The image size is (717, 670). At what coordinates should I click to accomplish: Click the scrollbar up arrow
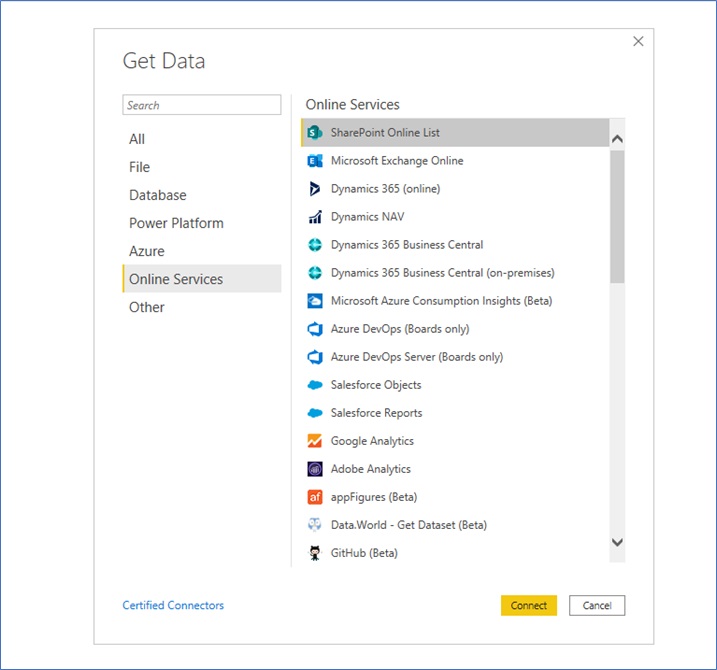(x=617, y=139)
